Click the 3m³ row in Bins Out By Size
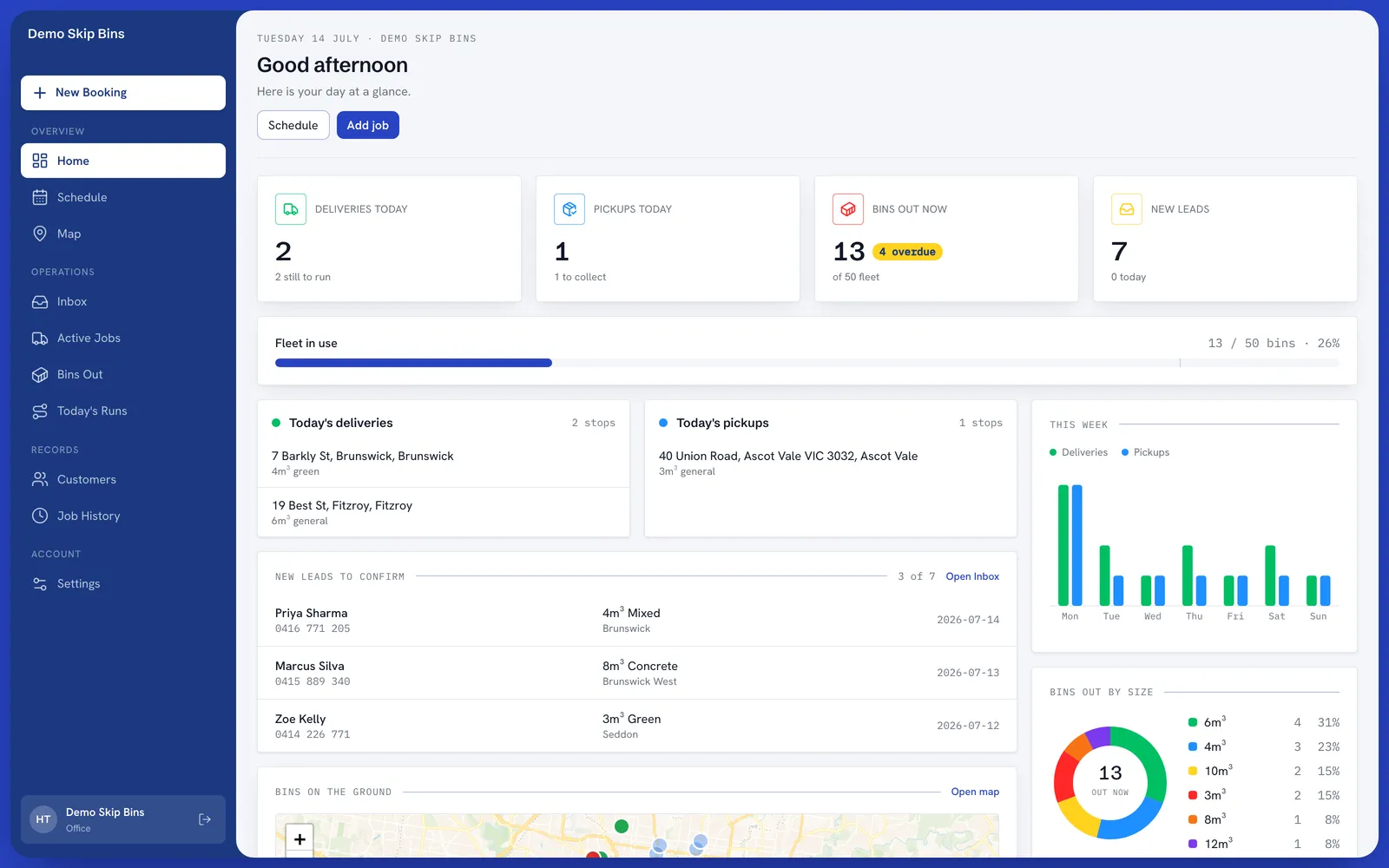Screen dimensions: 1389x868 point(1264,795)
